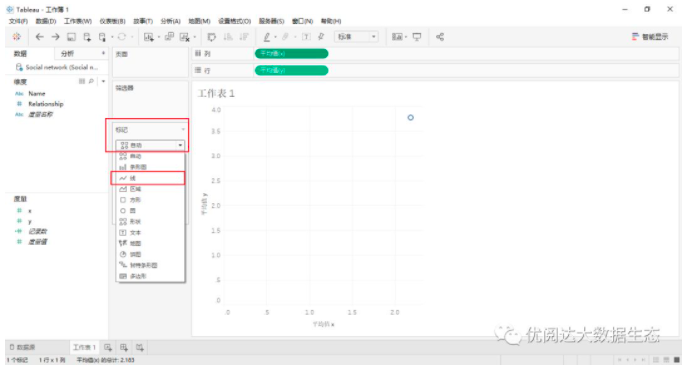This screenshot has width=683, height=368.
Task: Select 区域 (area) in mark type list
Action: [150, 189]
